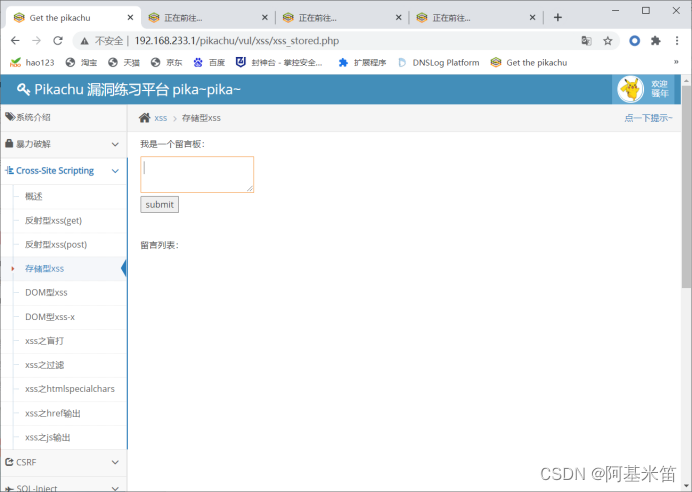
Task: Open the 天猫 bookmark
Action: pos(124,63)
